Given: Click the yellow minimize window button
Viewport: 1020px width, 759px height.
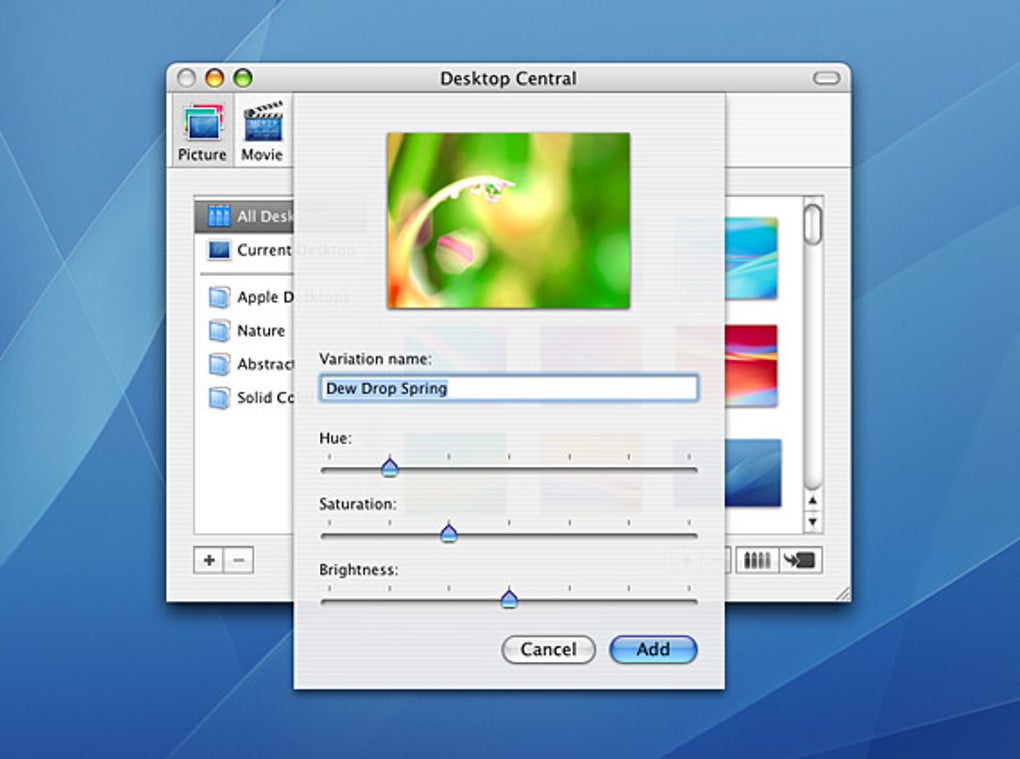Looking at the screenshot, I should pyautogui.click(x=215, y=78).
